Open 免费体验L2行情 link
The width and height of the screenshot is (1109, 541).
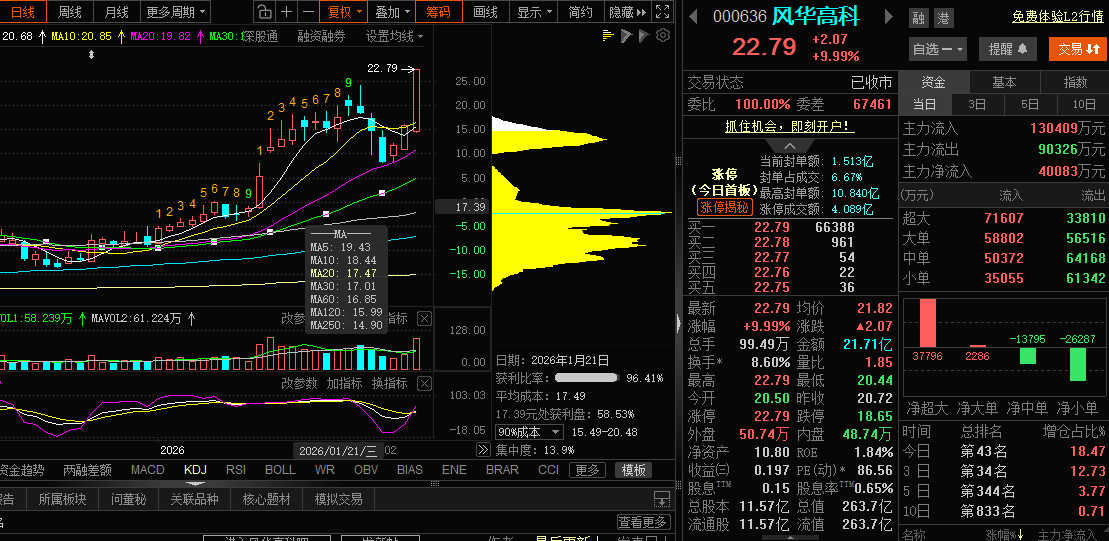pos(1057,17)
